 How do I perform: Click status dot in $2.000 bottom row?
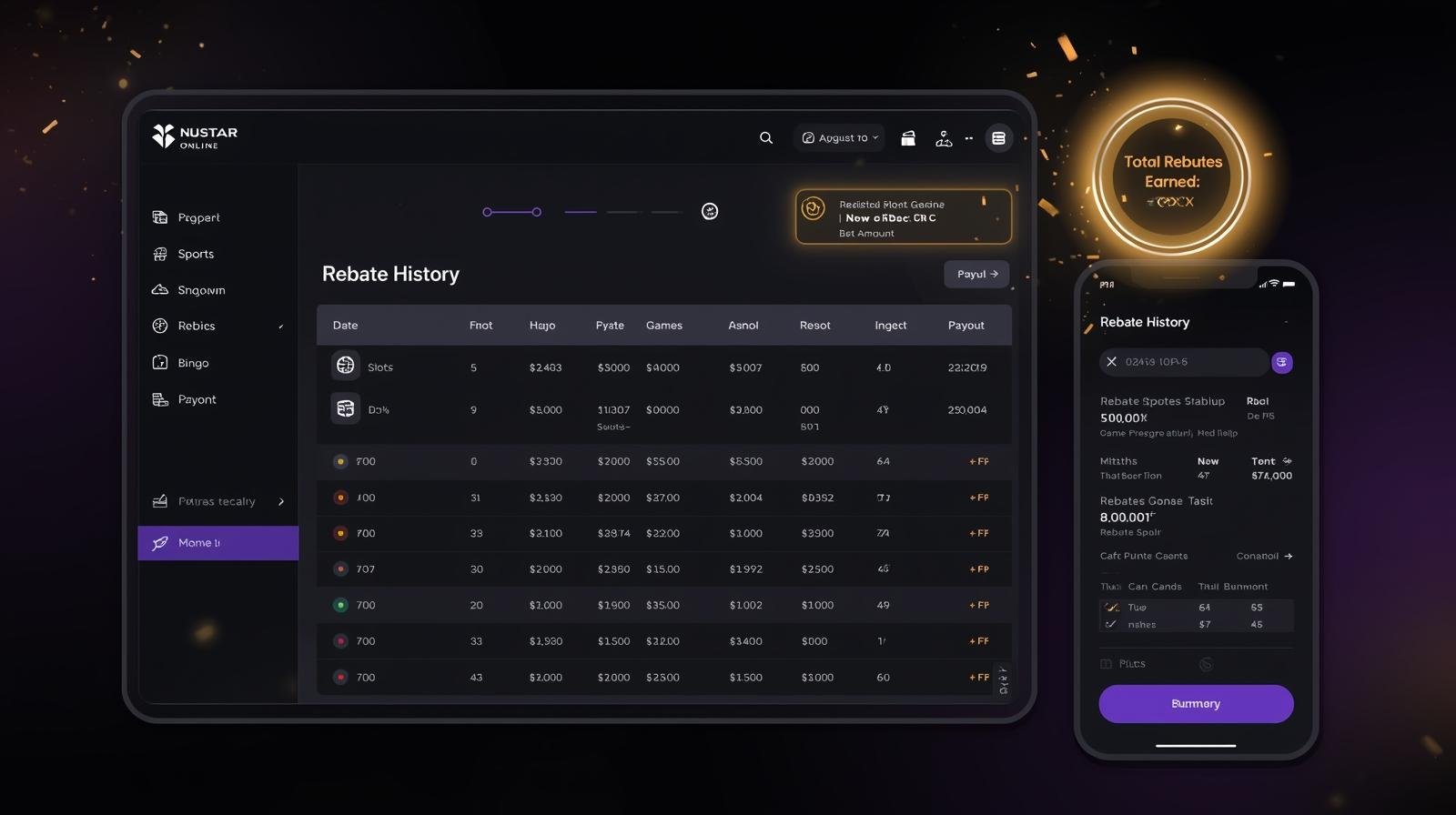(x=340, y=678)
